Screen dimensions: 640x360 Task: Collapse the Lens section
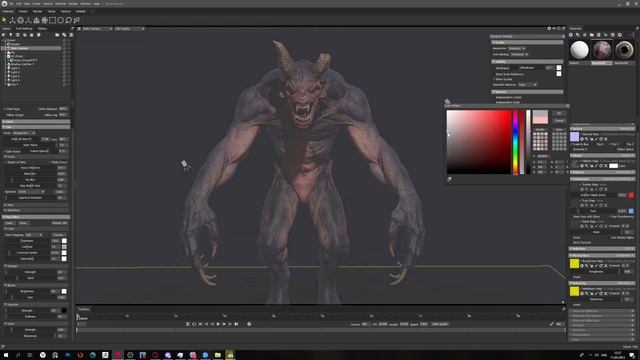pyautogui.click(x=36, y=127)
